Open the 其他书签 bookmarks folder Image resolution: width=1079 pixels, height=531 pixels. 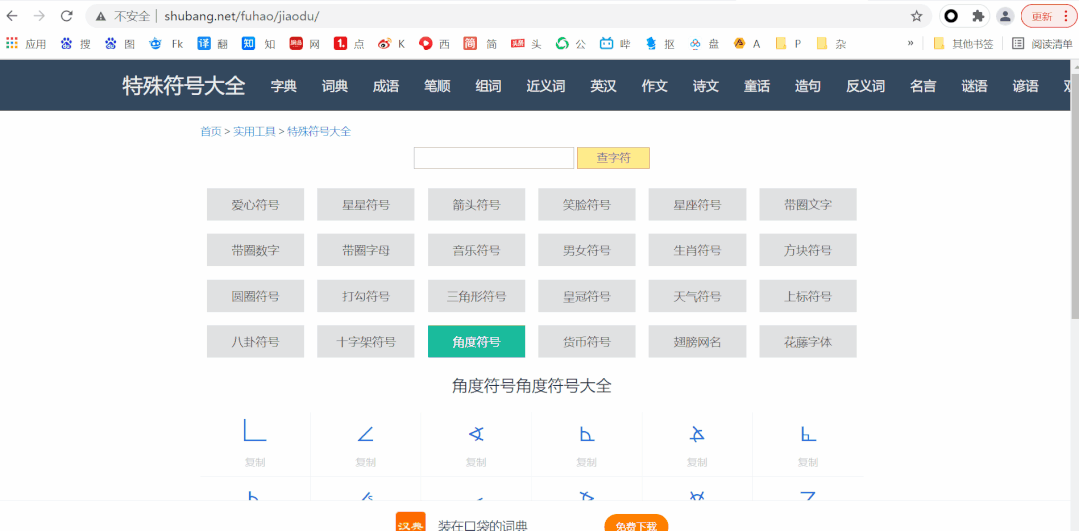tap(963, 44)
